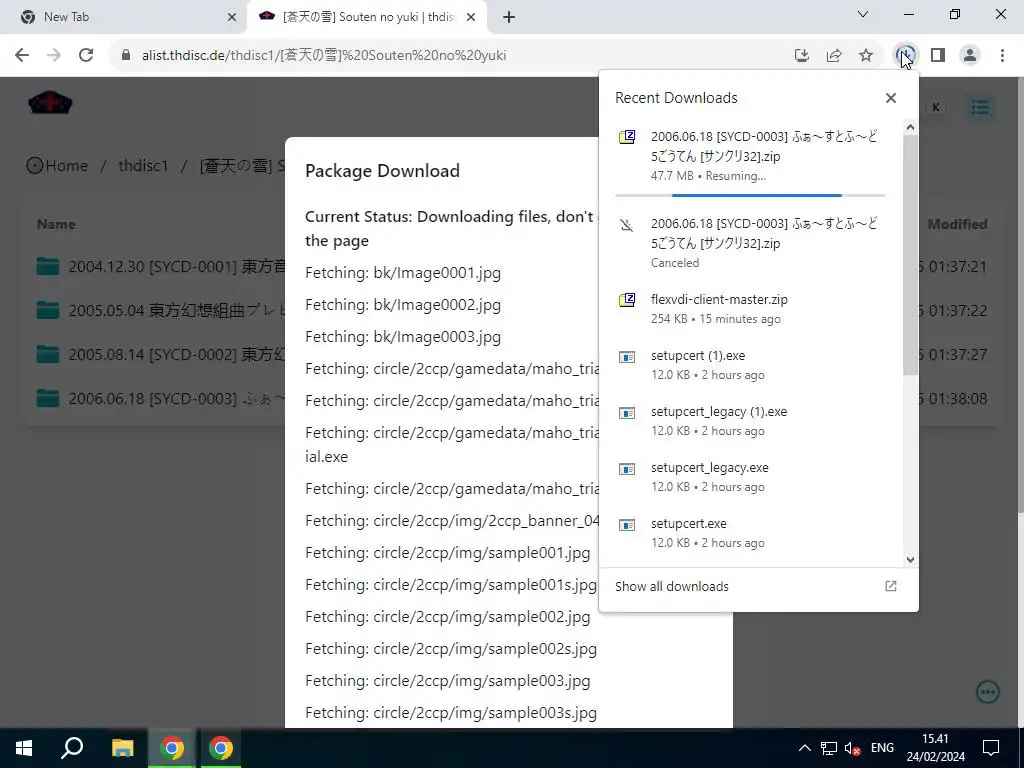Image resolution: width=1024 pixels, height=768 pixels.
Task: Click the first Chrome taskbar icon
Action: [172, 748]
